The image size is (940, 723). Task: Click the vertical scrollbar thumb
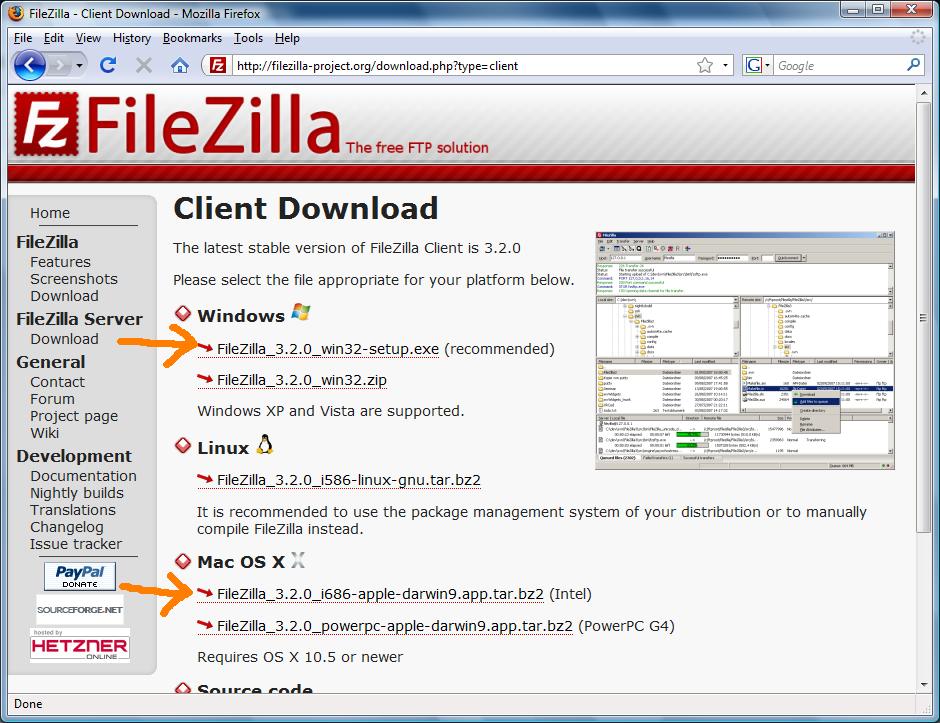coord(923,317)
